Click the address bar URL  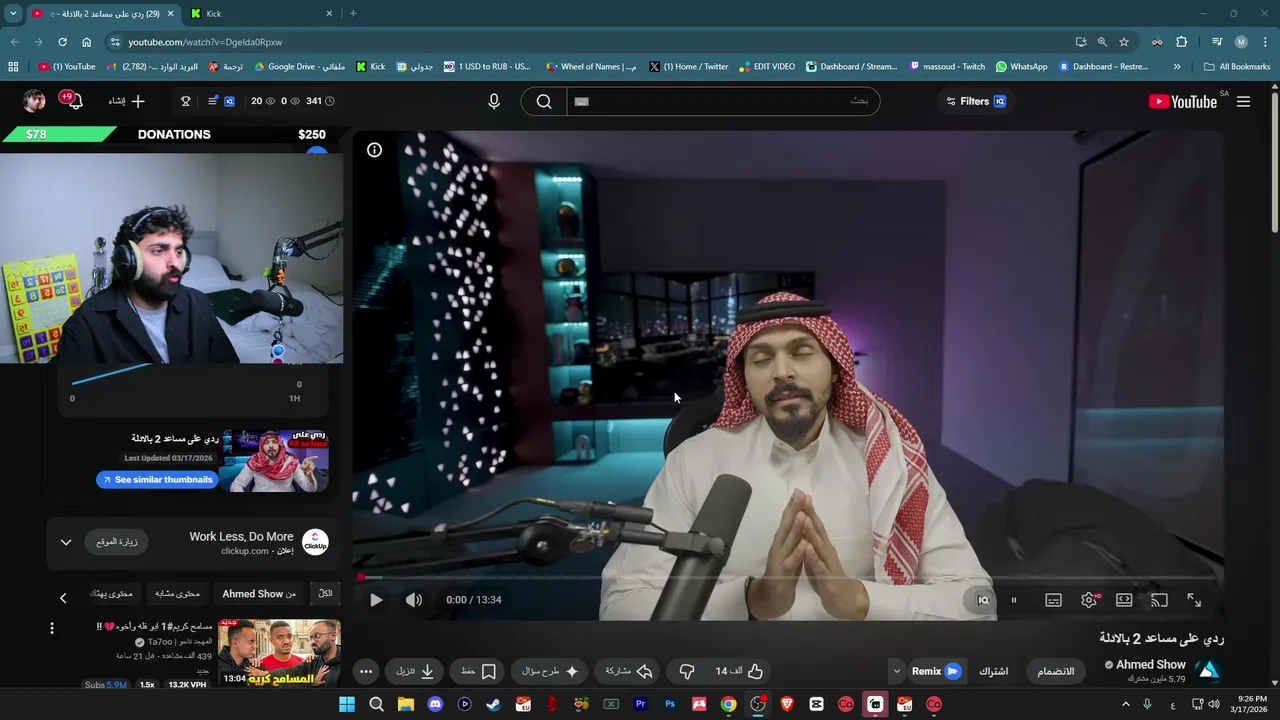pyautogui.click(x=205, y=42)
